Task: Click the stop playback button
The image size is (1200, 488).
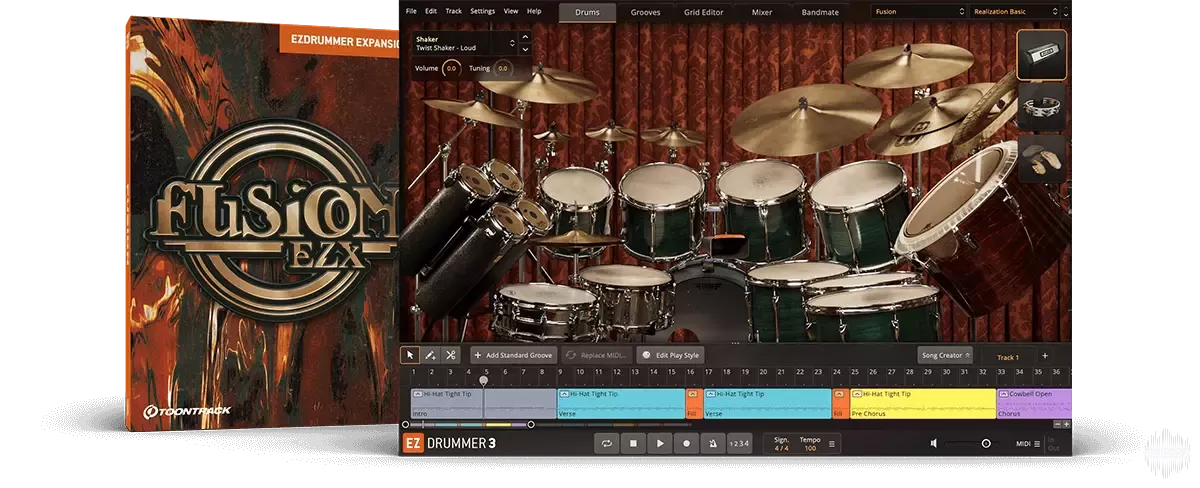Action: (633, 442)
